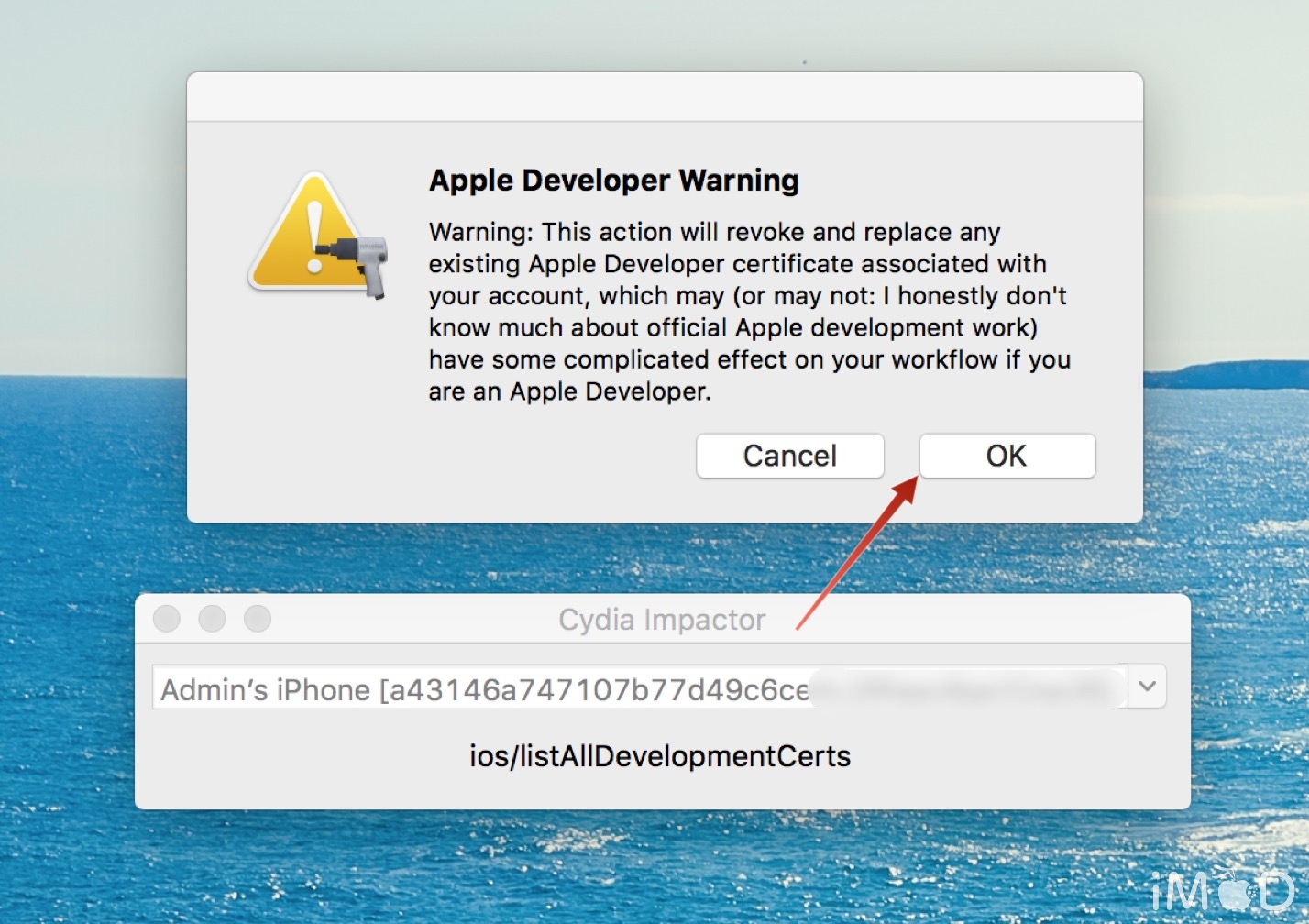Click the warning triangle with drill icon
This screenshot has height=924, width=1309.
pos(318,236)
